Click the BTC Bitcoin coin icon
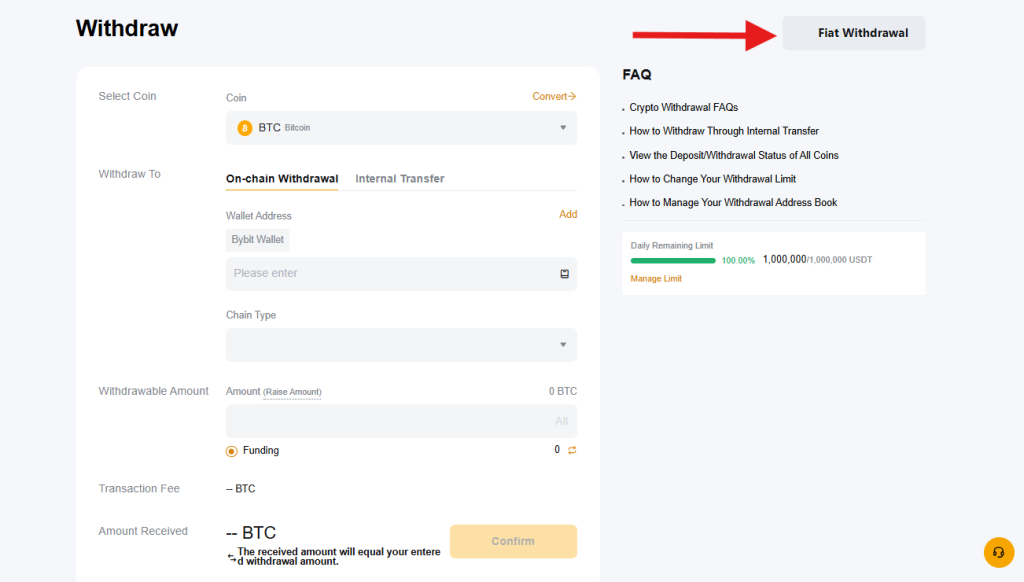The width and height of the screenshot is (1024, 582). 243,128
